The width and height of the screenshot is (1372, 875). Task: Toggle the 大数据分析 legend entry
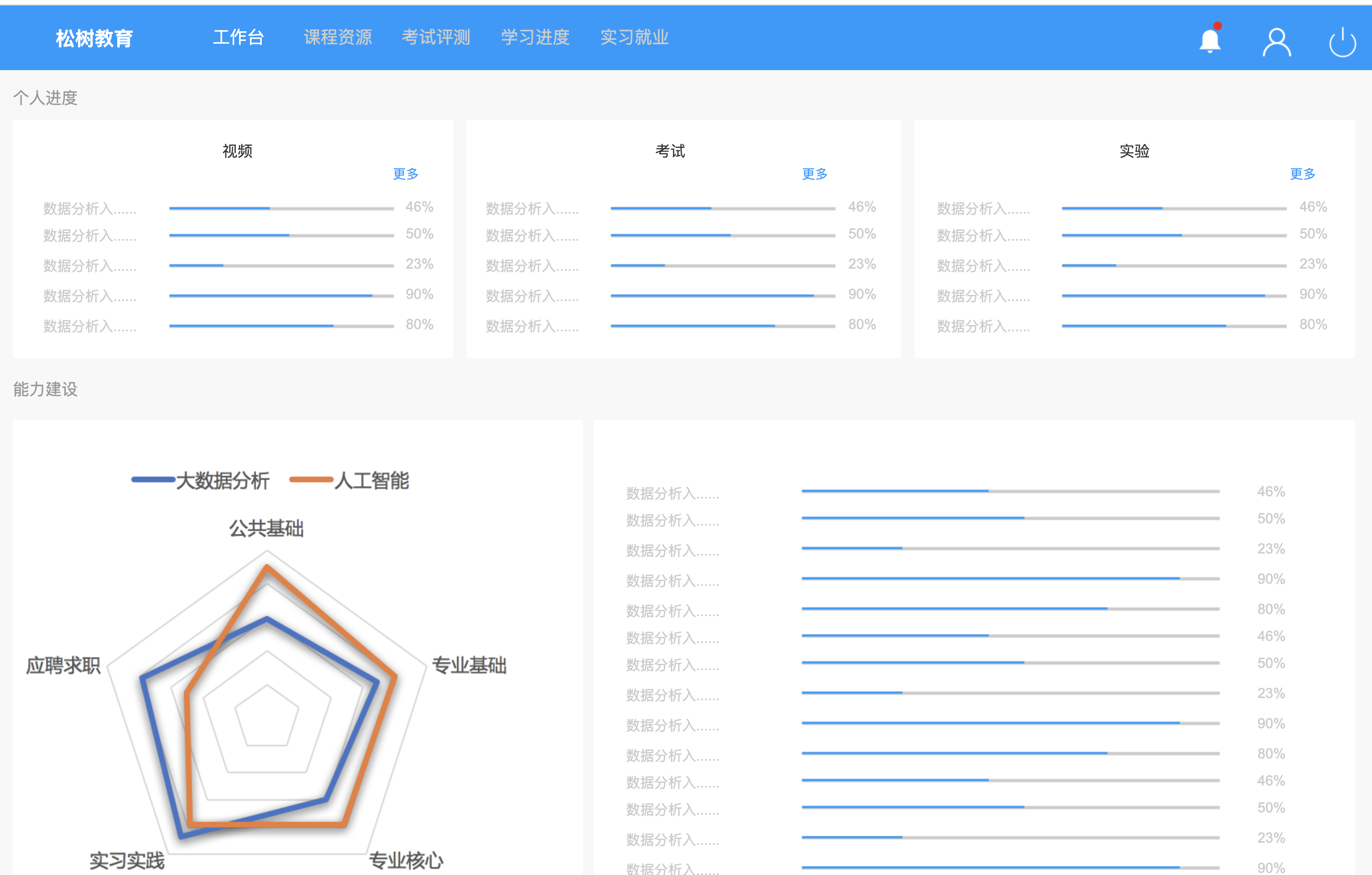(x=200, y=480)
